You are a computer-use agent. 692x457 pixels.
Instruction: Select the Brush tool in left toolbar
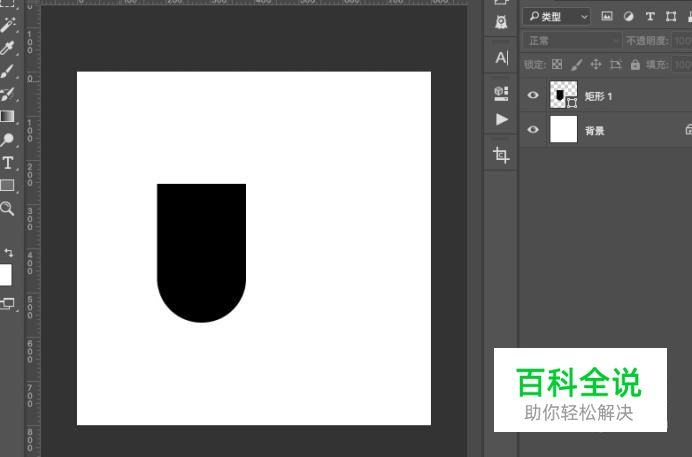[8, 71]
